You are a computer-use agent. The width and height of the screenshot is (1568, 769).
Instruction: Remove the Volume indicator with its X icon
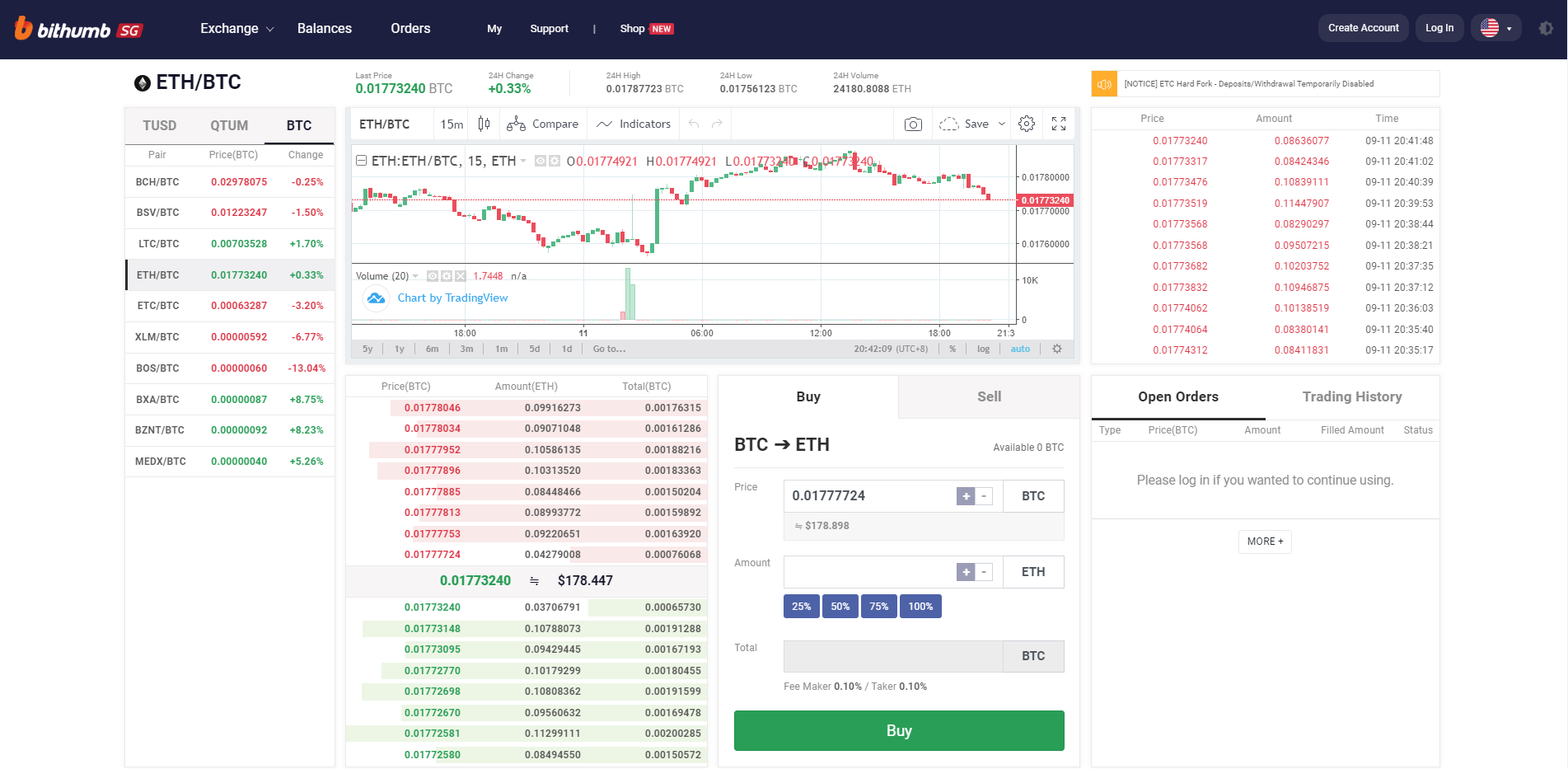pyautogui.click(x=461, y=276)
